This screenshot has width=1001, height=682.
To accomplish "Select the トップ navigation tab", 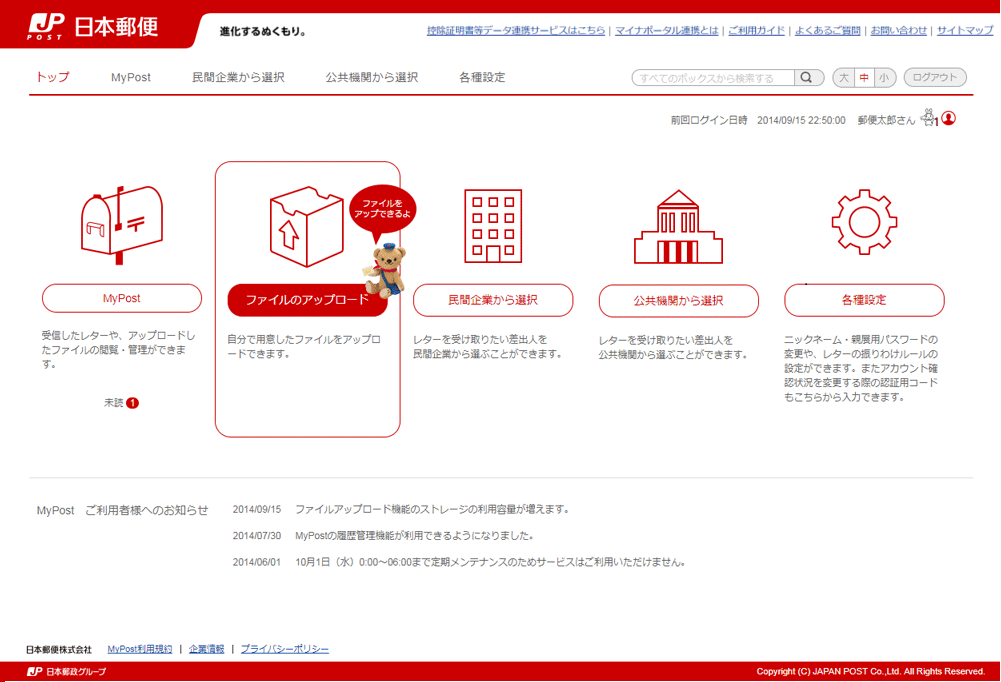I will (52, 77).
